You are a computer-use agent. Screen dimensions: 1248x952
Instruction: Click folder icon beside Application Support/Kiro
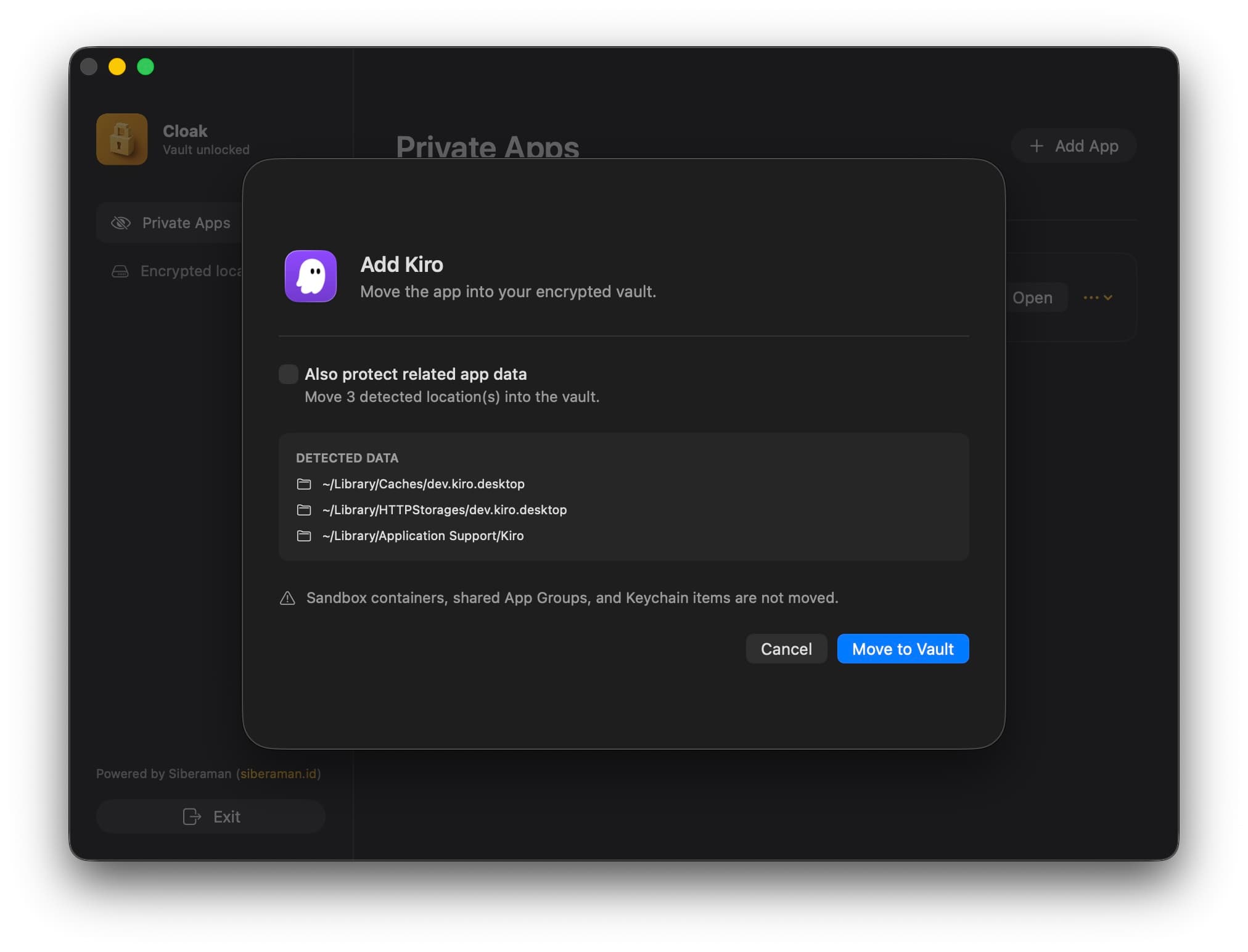click(304, 536)
